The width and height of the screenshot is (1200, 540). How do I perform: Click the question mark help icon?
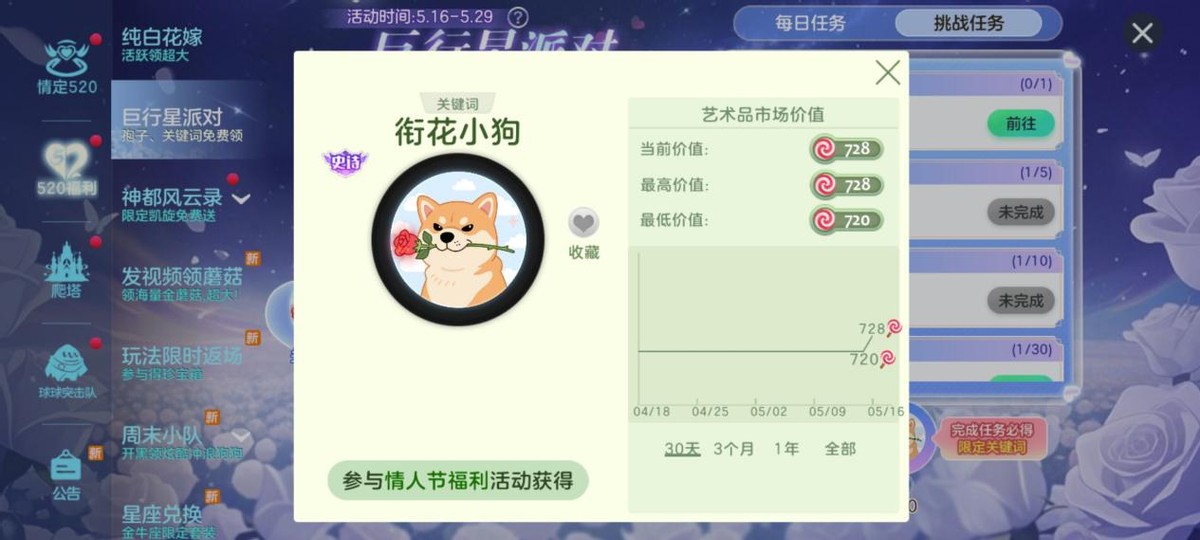[518, 17]
